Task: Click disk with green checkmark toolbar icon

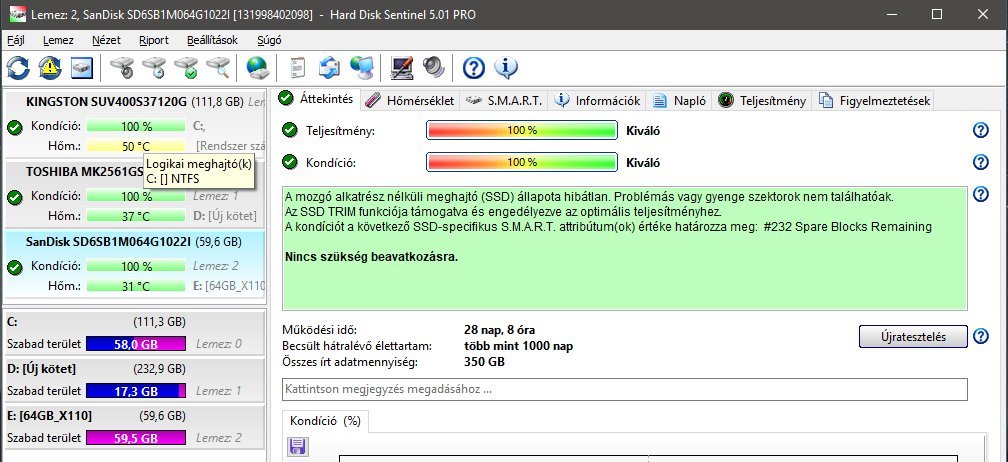Action: (186, 67)
